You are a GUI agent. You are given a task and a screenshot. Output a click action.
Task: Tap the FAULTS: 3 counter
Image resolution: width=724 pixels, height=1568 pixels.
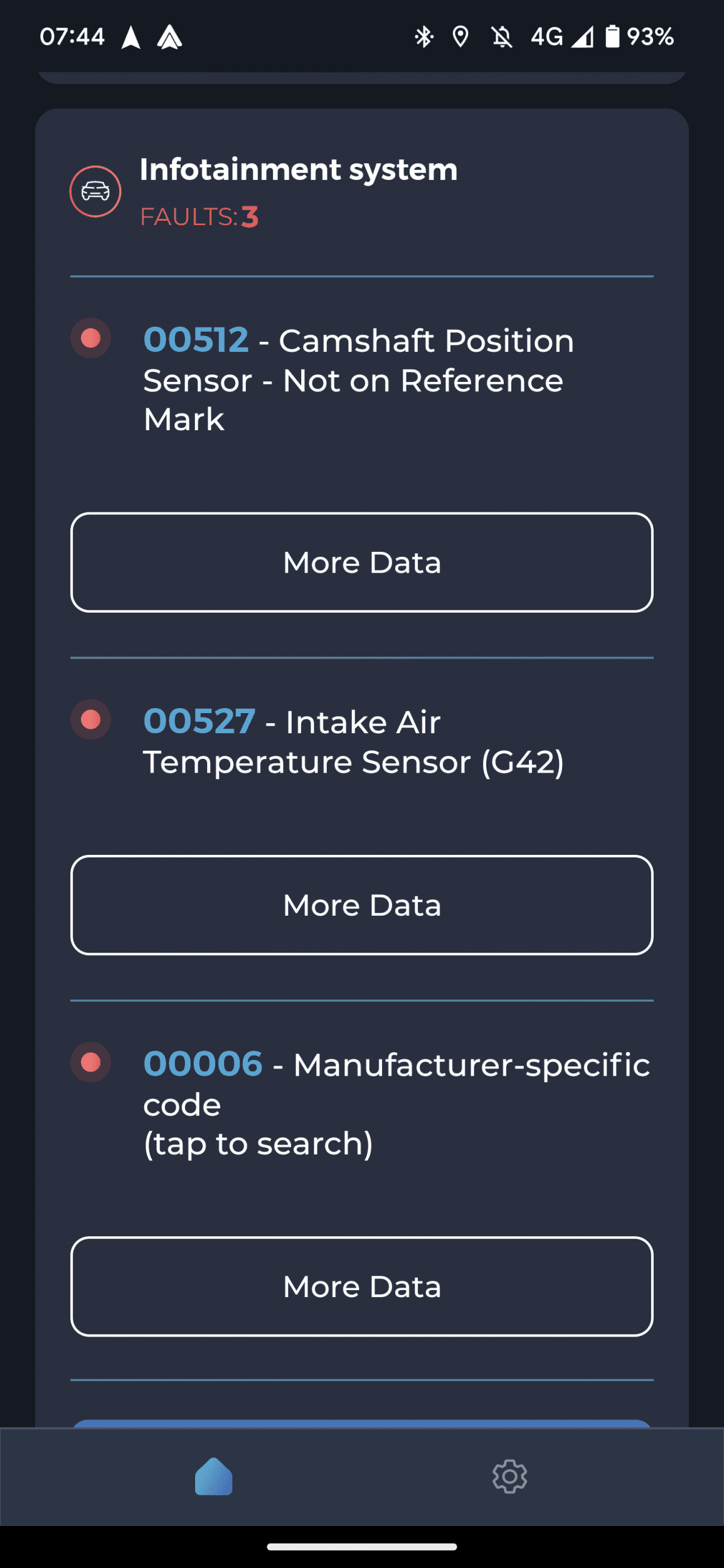[200, 217]
